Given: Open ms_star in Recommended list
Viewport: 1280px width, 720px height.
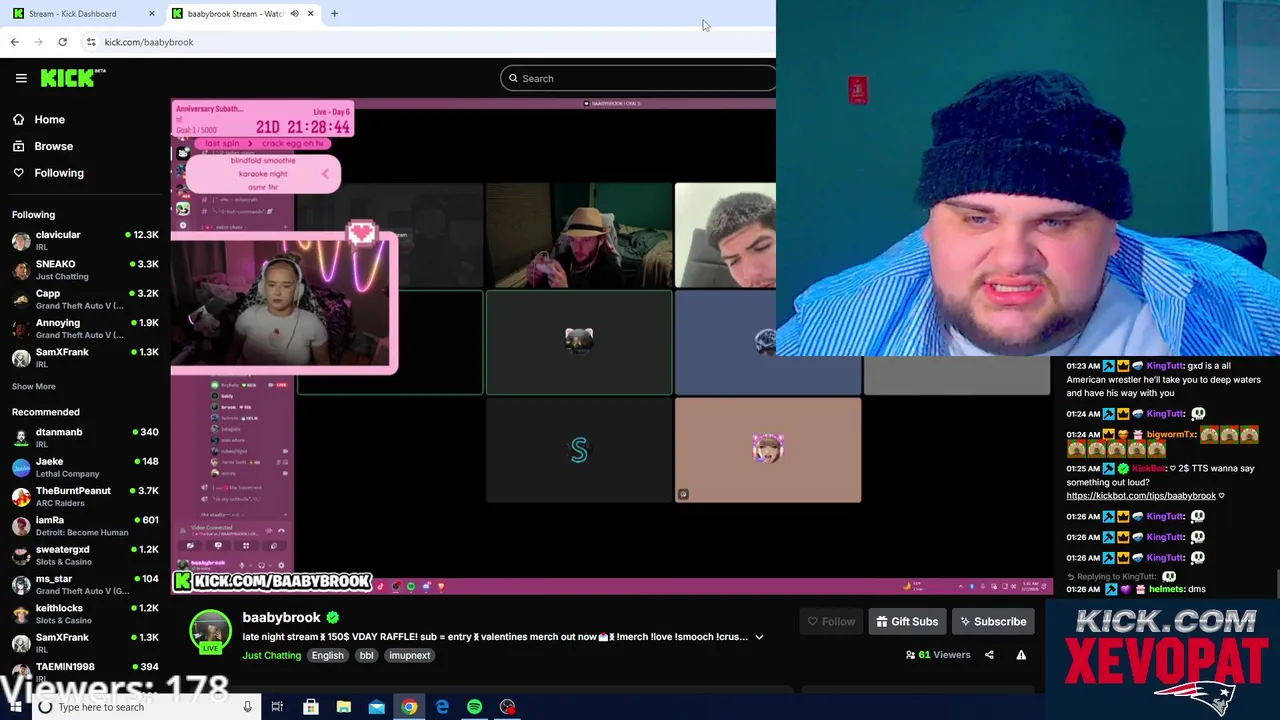Looking at the screenshot, I should click(85, 584).
